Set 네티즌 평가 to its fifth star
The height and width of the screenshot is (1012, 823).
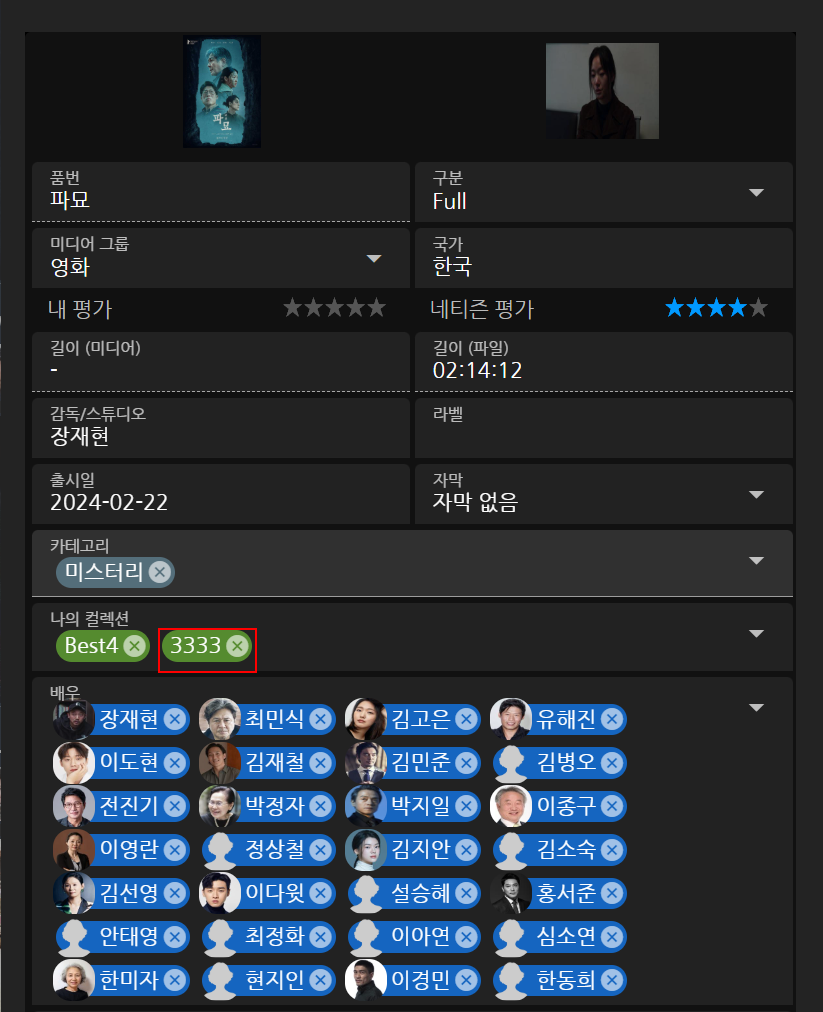758,308
